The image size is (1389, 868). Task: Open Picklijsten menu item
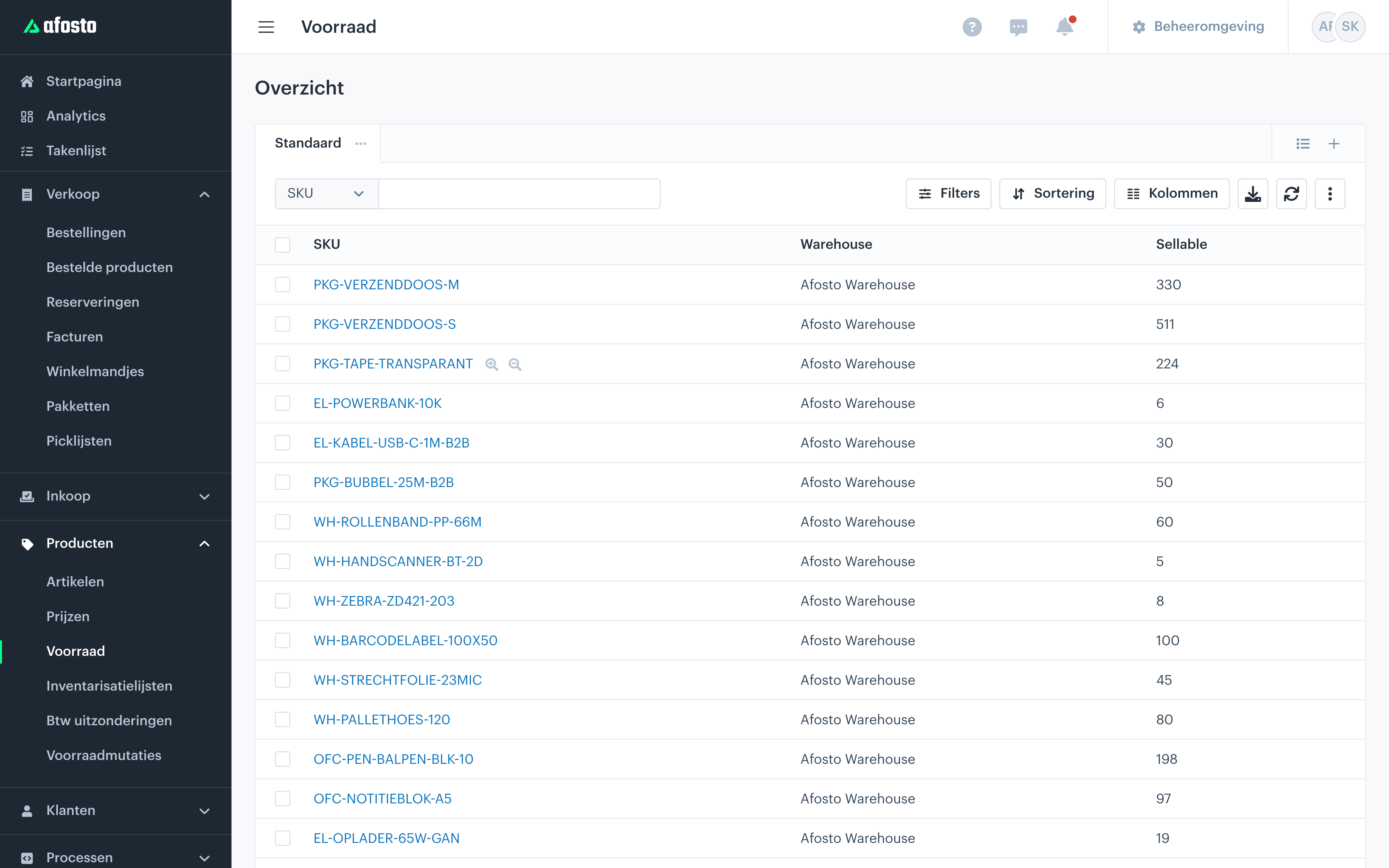click(x=79, y=441)
